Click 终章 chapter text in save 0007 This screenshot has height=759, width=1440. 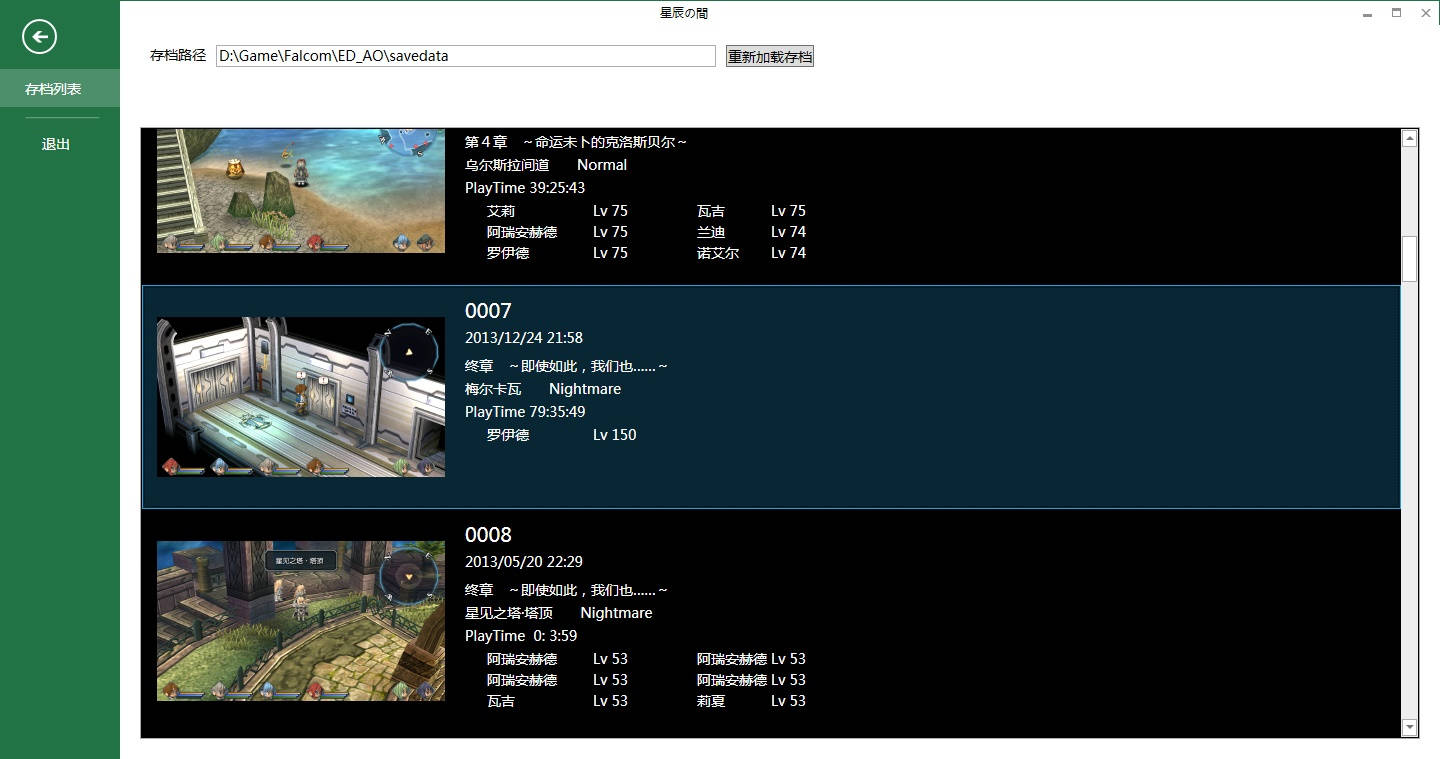(566, 366)
